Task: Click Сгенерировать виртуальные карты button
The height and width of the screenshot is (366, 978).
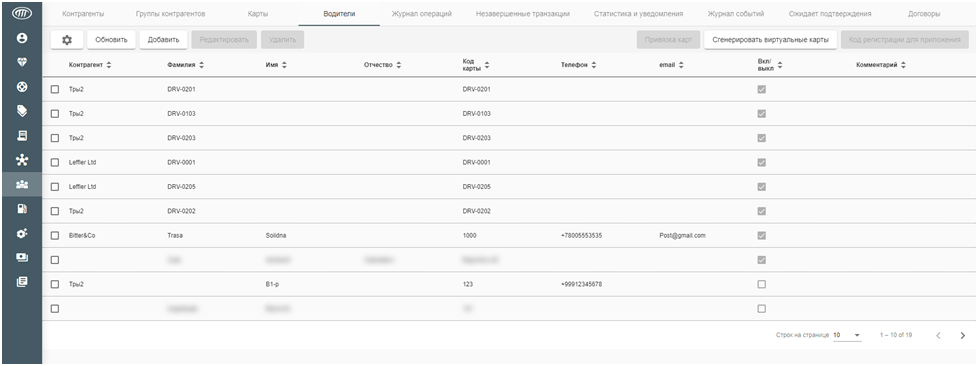Action: coord(770,39)
